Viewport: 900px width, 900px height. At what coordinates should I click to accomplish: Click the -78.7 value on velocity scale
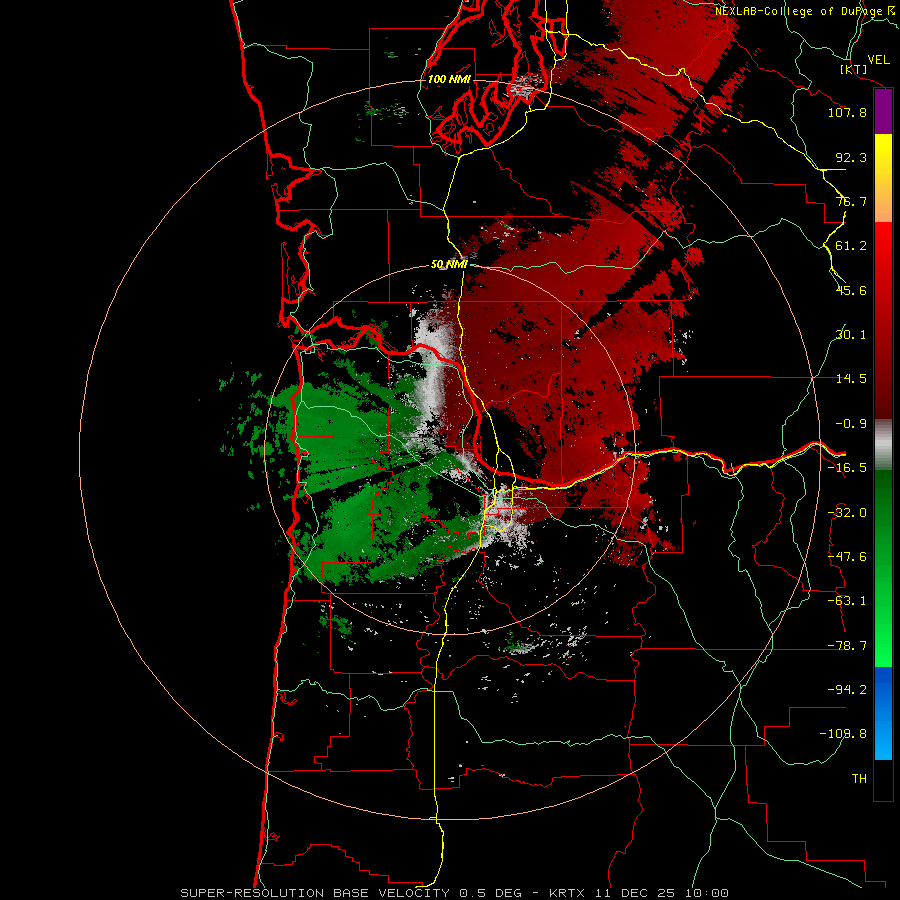point(847,646)
